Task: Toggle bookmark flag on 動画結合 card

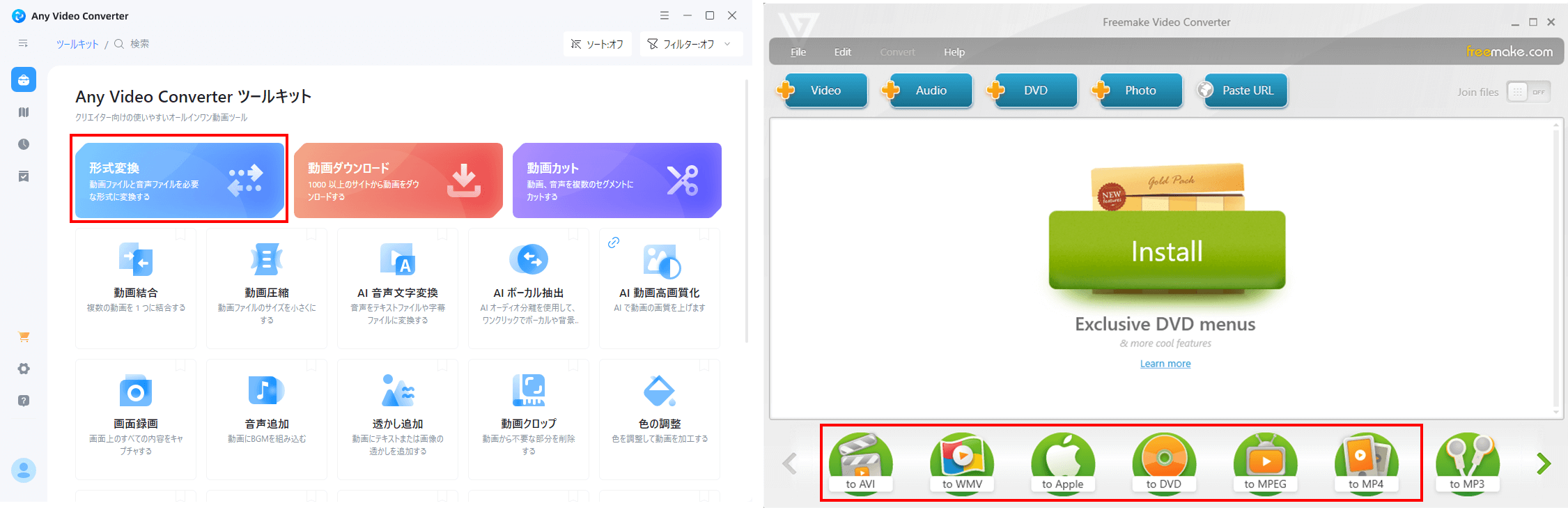Action: pyautogui.click(x=180, y=233)
